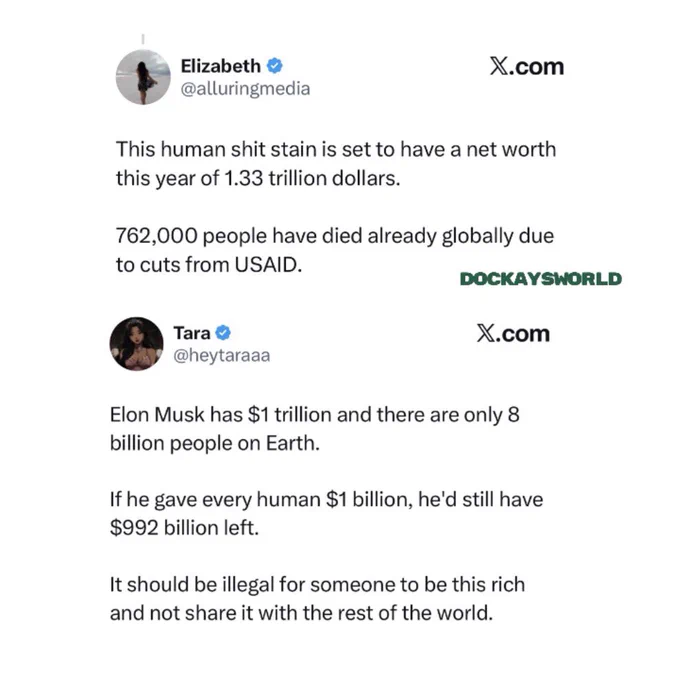Viewport: 674px width, 680px height.
Task: Click Elizabeth's blue verified badge
Action: [x=274, y=66]
